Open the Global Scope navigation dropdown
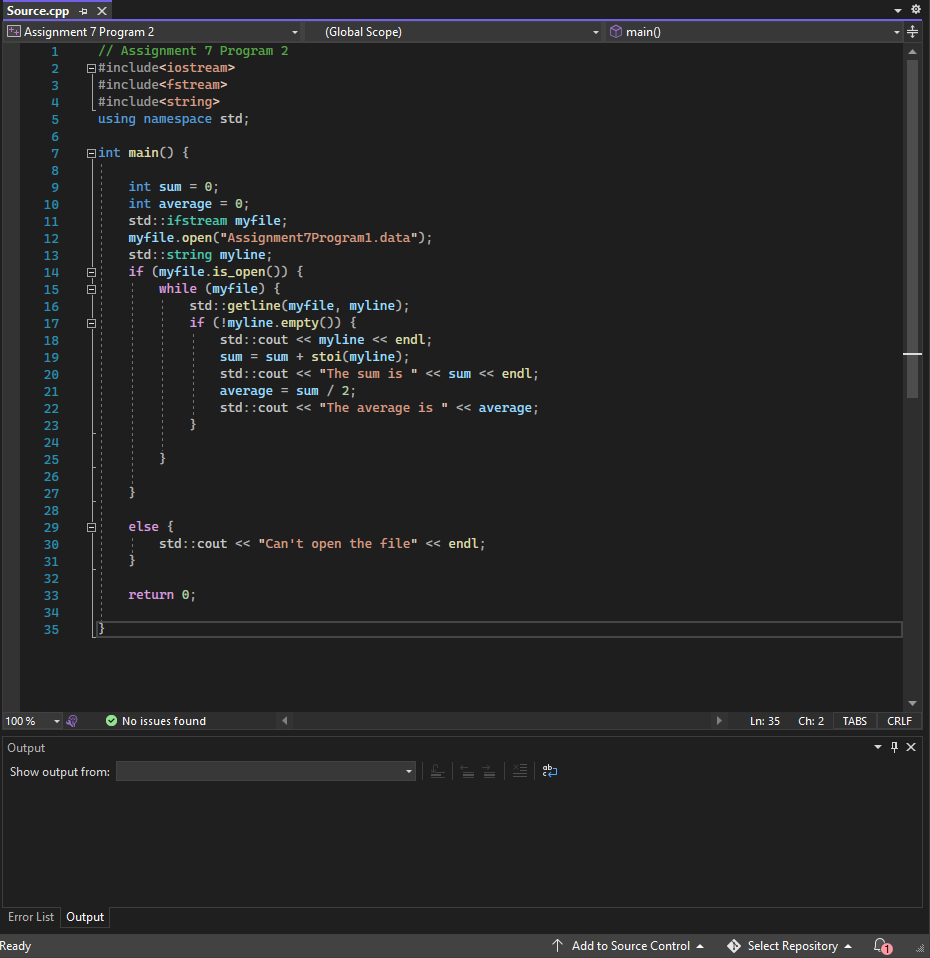 [x=460, y=31]
